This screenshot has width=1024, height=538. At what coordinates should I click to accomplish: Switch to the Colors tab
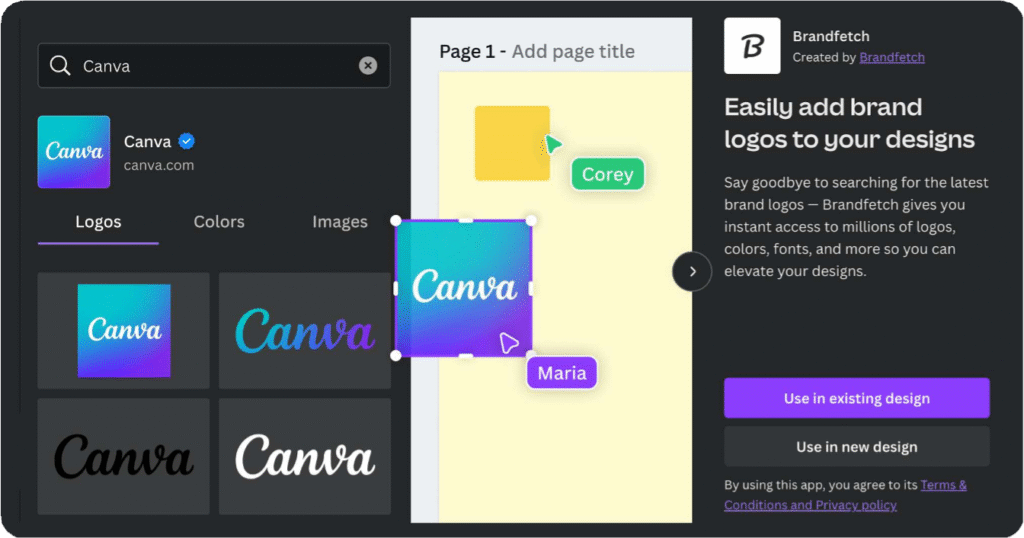point(219,222)
